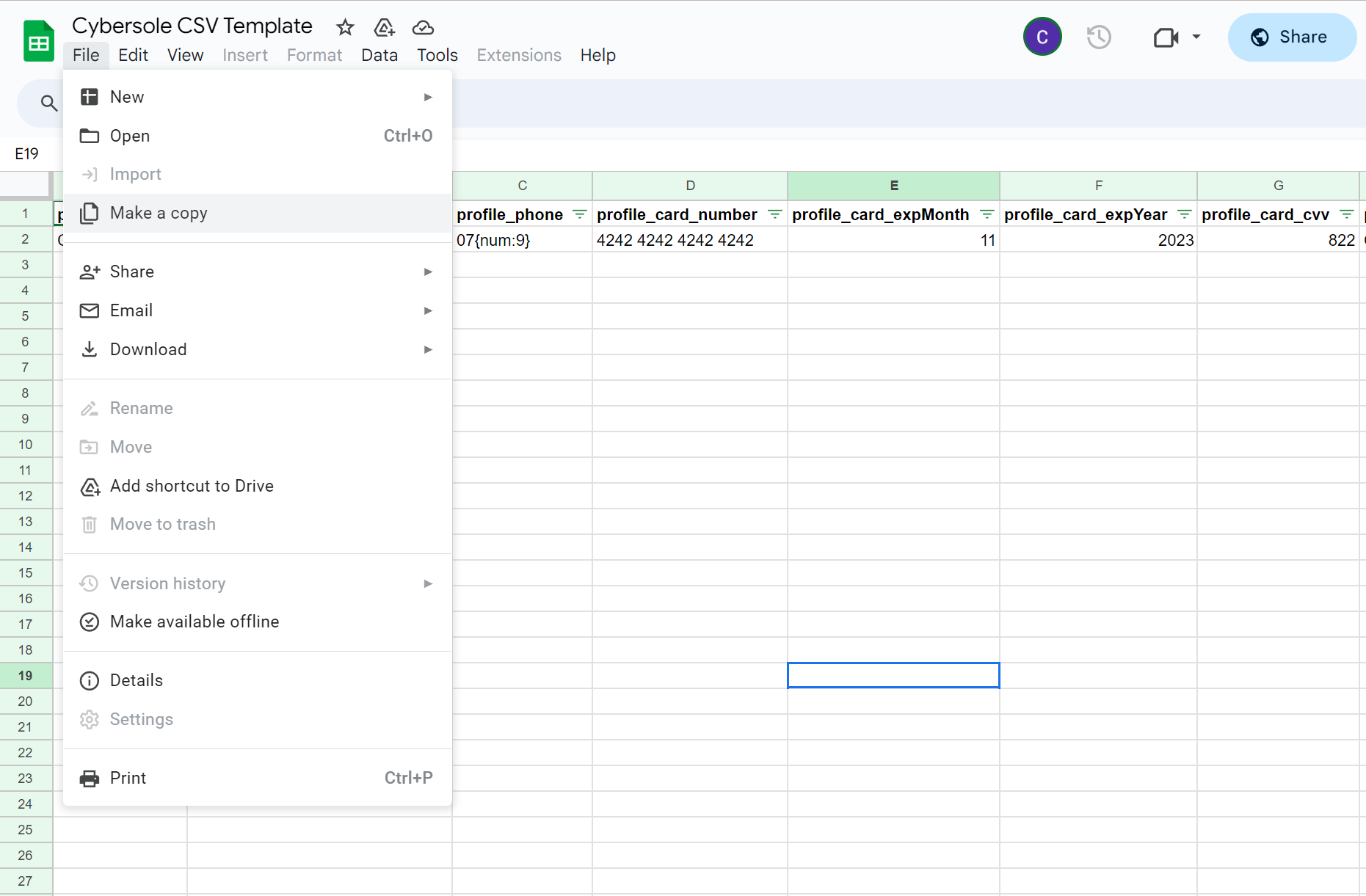Select column F header

[1099, 186]
